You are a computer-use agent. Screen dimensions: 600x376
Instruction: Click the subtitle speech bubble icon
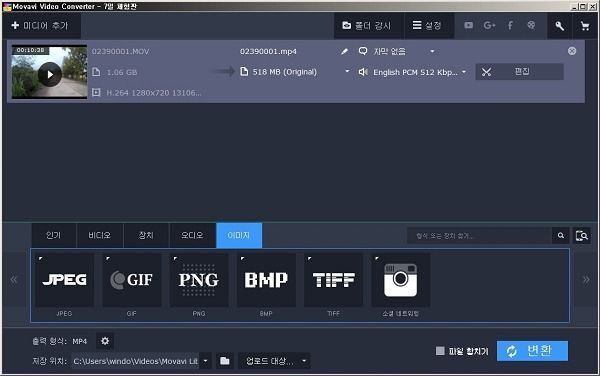(x=363, y=51)
